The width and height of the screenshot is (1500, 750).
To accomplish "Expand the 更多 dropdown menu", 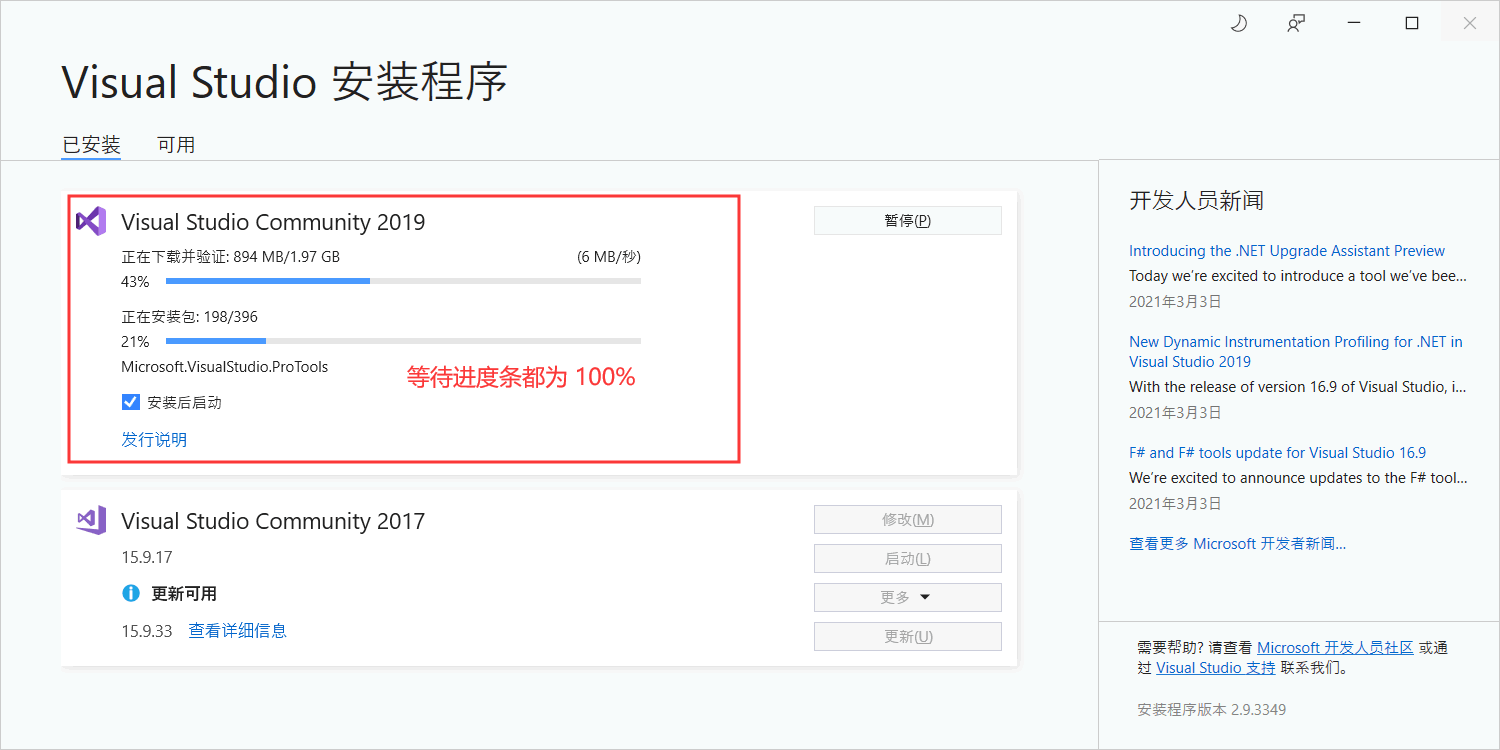I will pyautogui.click(x=907, y=597).
